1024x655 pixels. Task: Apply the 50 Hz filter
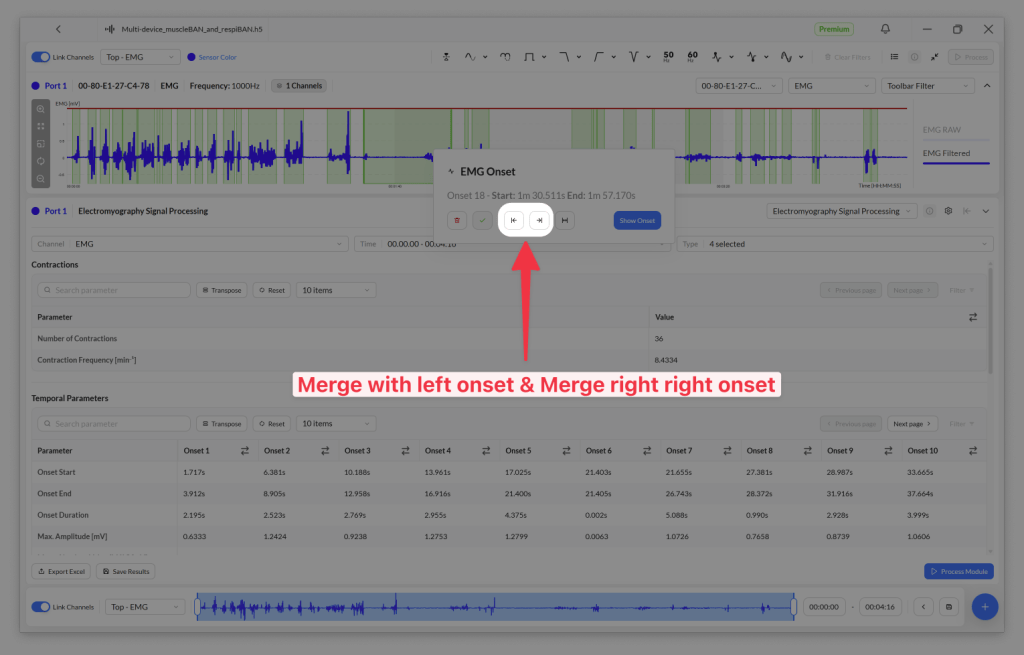pyautogui.click(x=668, y=57)
